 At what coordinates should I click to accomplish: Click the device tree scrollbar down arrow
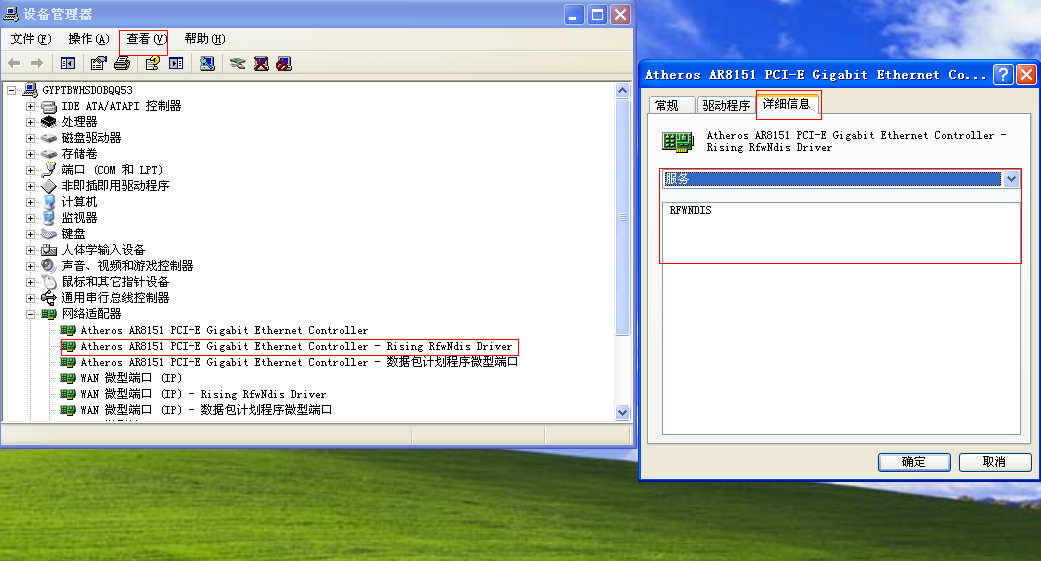(622, 412)
